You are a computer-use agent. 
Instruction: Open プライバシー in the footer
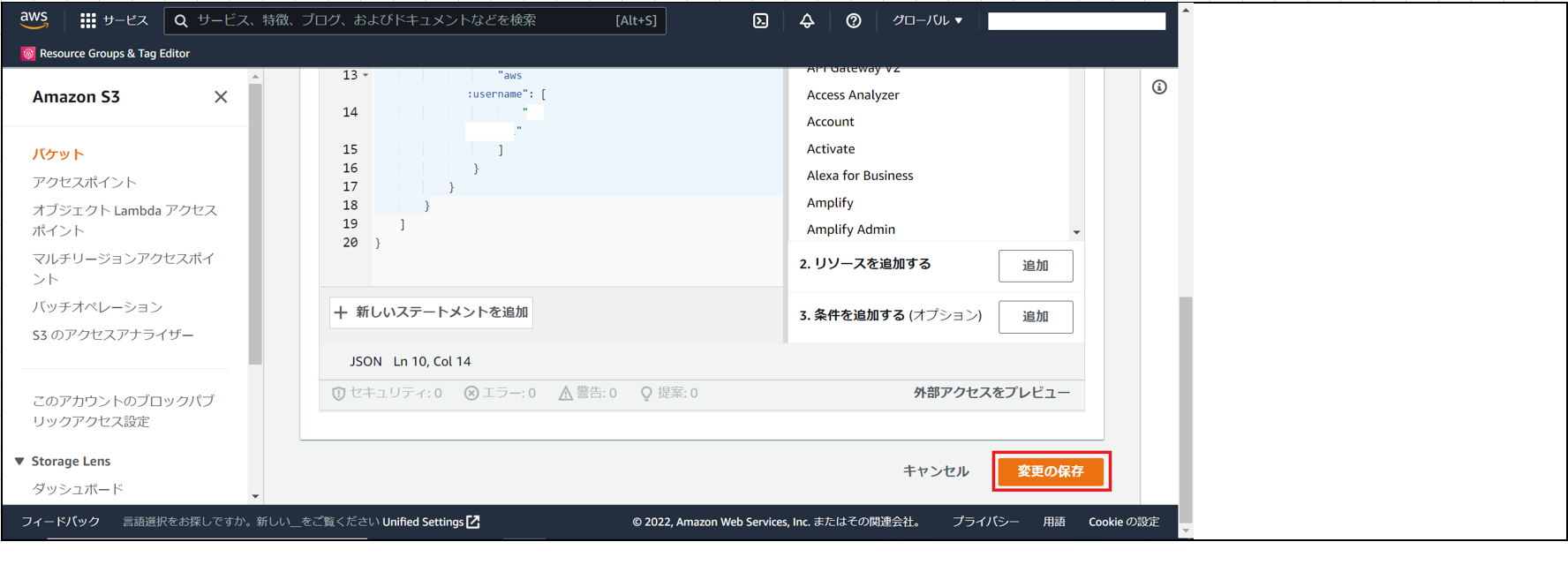[985, 522]
